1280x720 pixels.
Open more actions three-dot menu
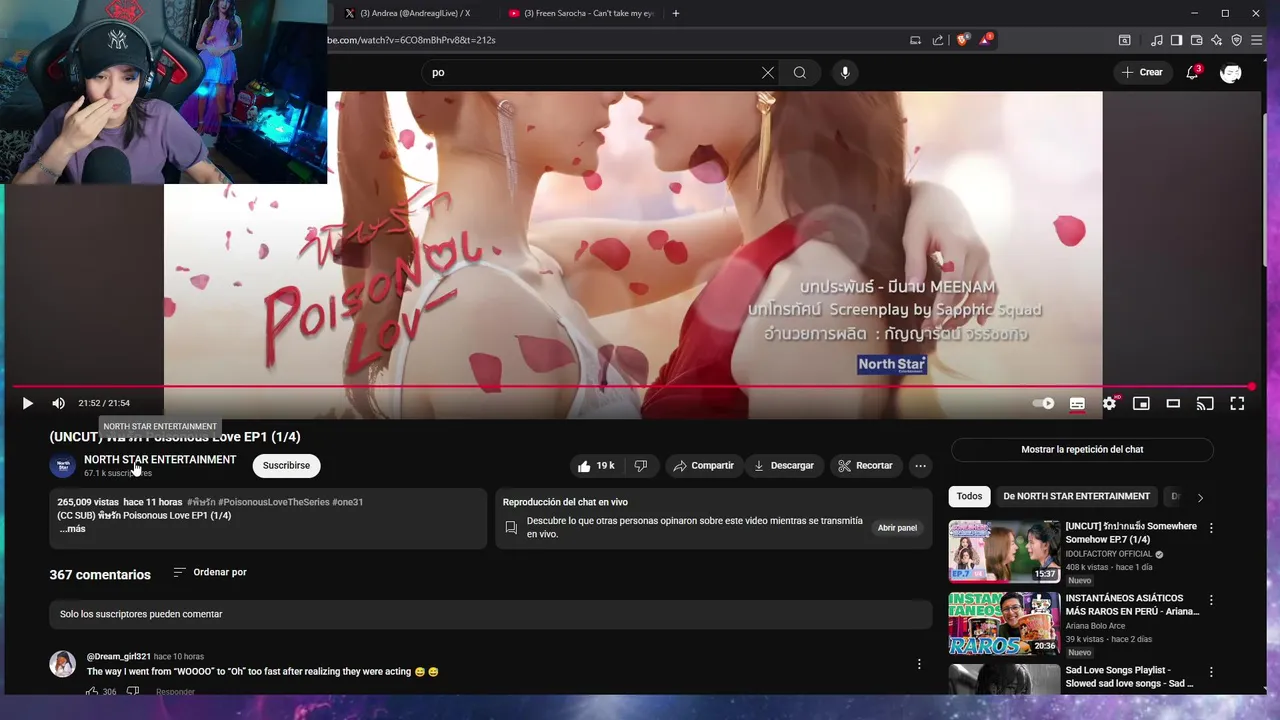coord(920,466)
